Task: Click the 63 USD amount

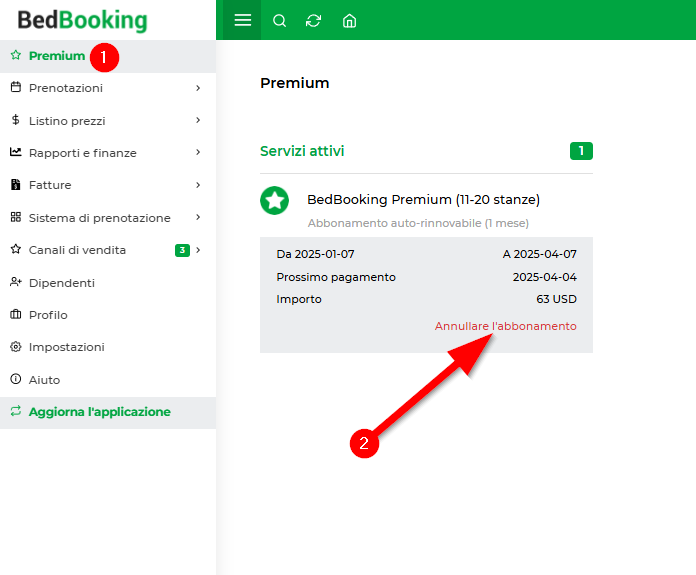Action: point(556,299)
